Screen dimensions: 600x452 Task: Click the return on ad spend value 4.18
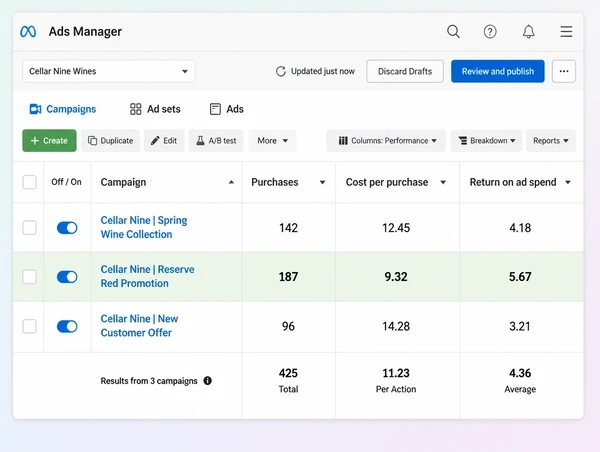(x=520, y=228)
